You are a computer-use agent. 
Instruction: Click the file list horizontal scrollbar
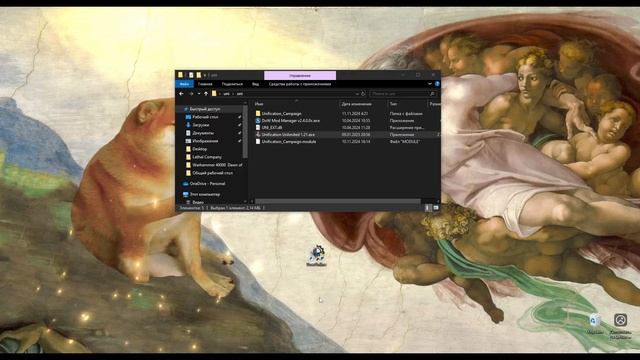click(x=338, y=201)
